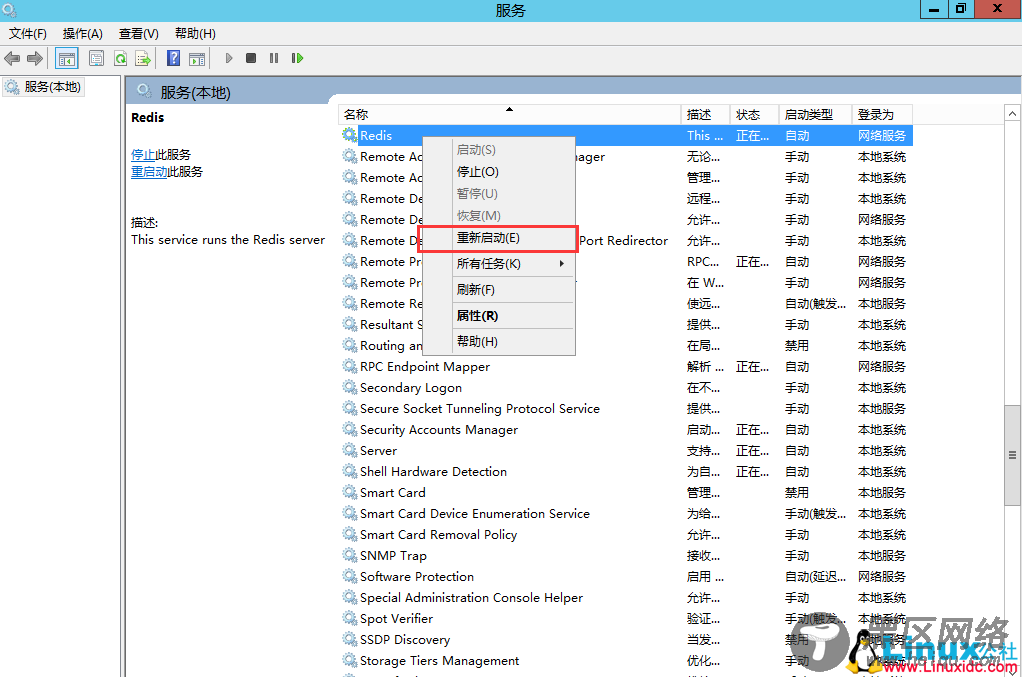Click the gear icon beside Smart Card
Viewport: 1022px width, 677px height.
click(350, 492)
